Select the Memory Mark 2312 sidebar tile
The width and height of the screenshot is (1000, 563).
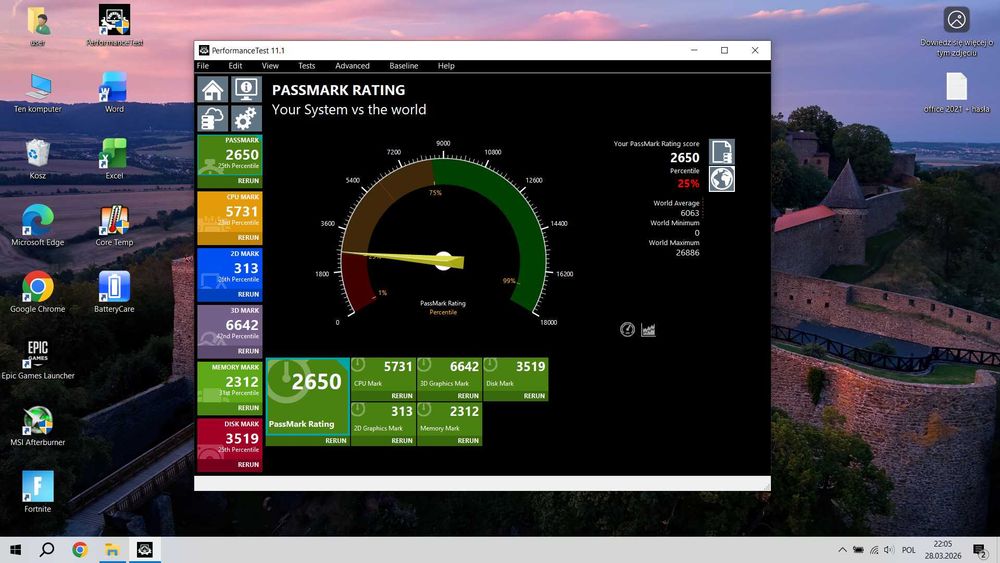tap(230, 382)
